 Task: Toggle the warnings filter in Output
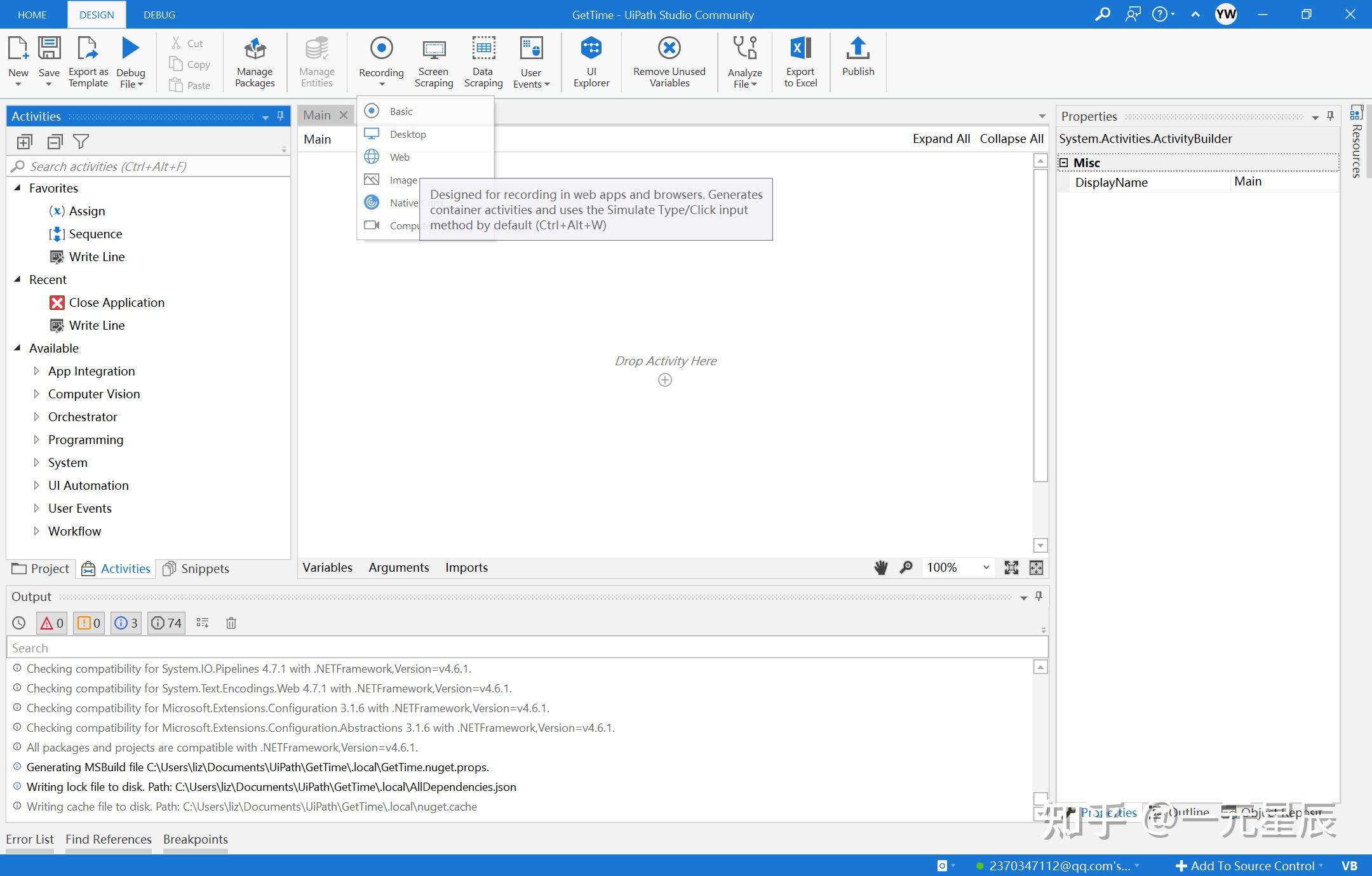[89, 623]
